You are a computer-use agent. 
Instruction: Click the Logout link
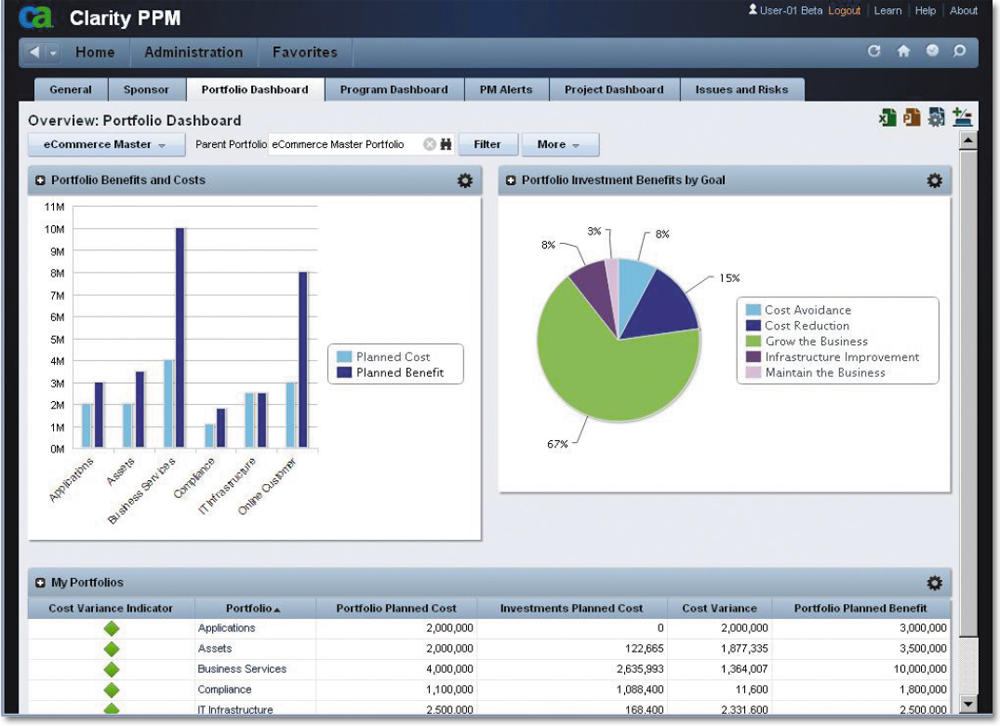click(x=844, y=11)
